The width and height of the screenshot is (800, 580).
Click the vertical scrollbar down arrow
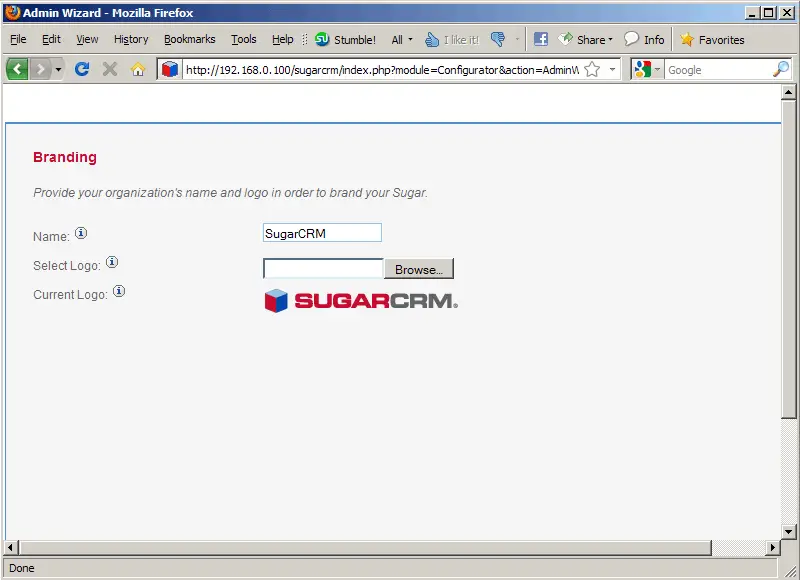[788, 532]
